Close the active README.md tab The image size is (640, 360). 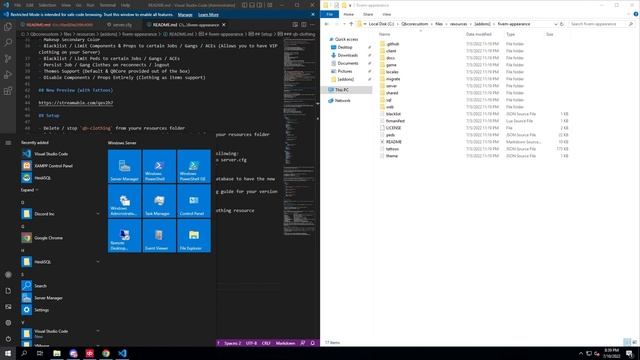(x=224, y=24)
